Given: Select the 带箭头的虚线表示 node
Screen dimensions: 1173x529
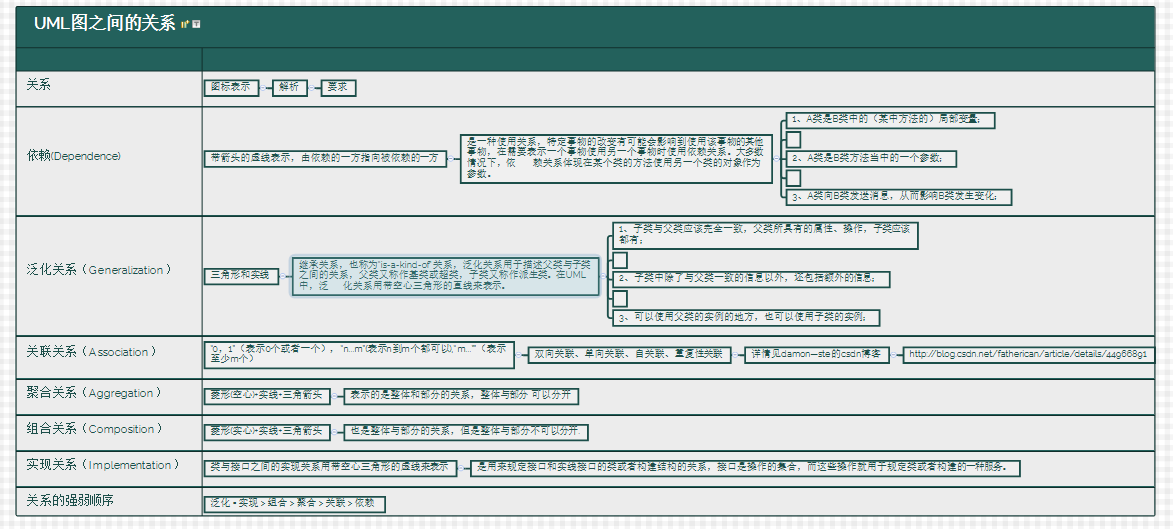Looking at the screenshot, I should point(325,159).
